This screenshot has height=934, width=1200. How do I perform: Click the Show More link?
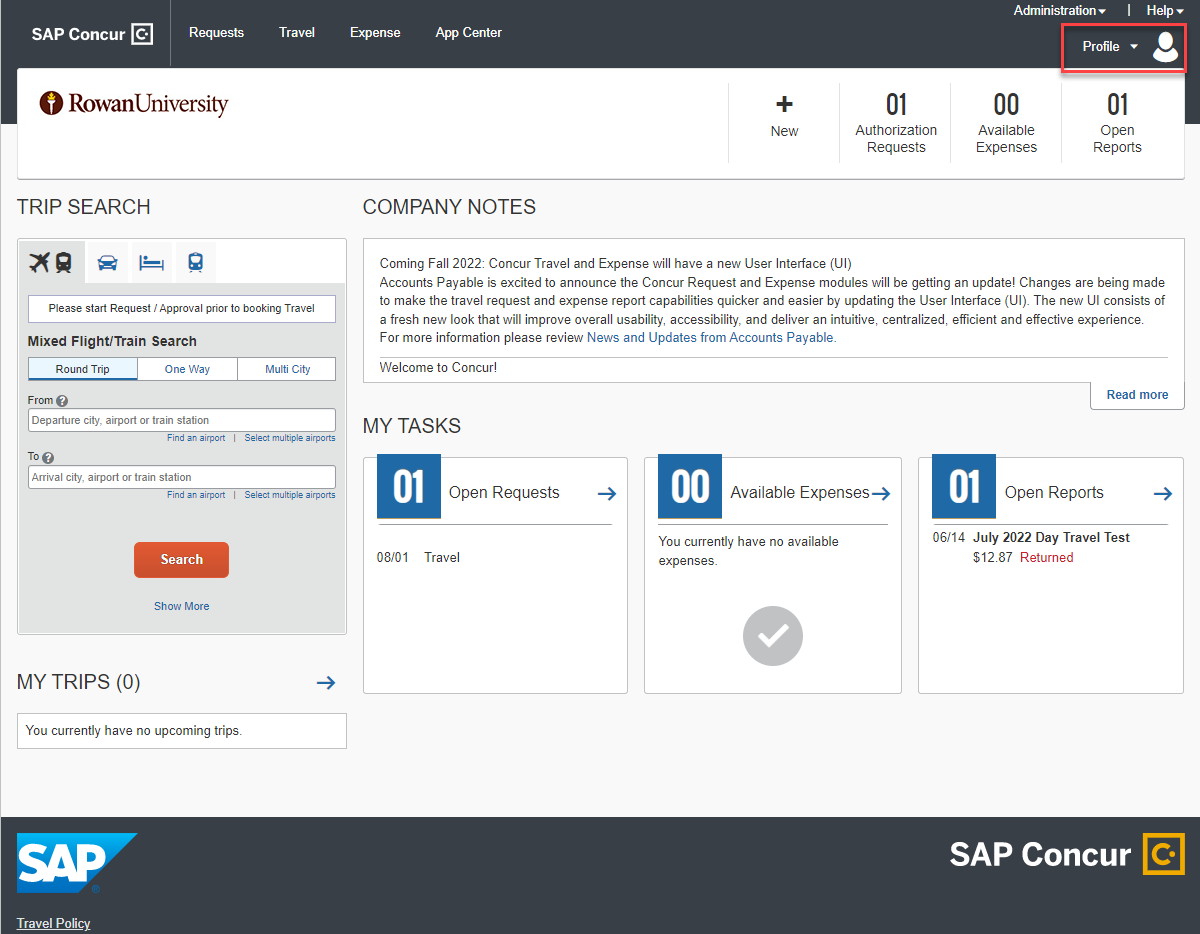click(x=182, y=606)
